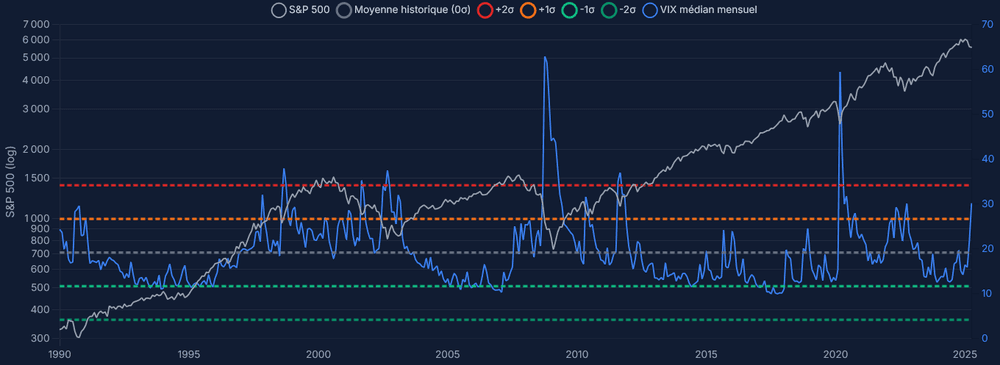
Task: Click the x-axis label 1995
Action: (x=189, y=354)
